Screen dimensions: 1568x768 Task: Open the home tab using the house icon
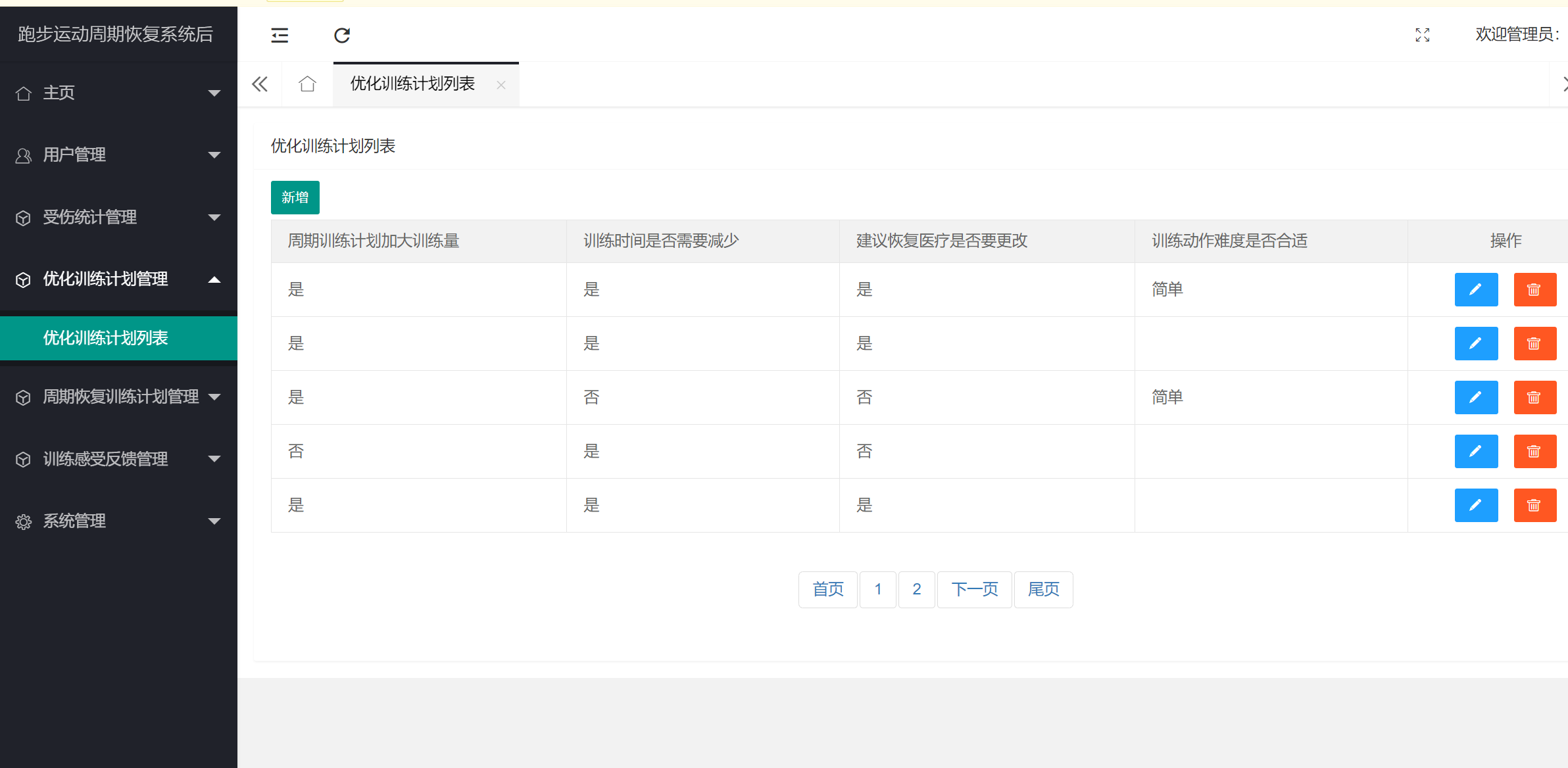306,84
